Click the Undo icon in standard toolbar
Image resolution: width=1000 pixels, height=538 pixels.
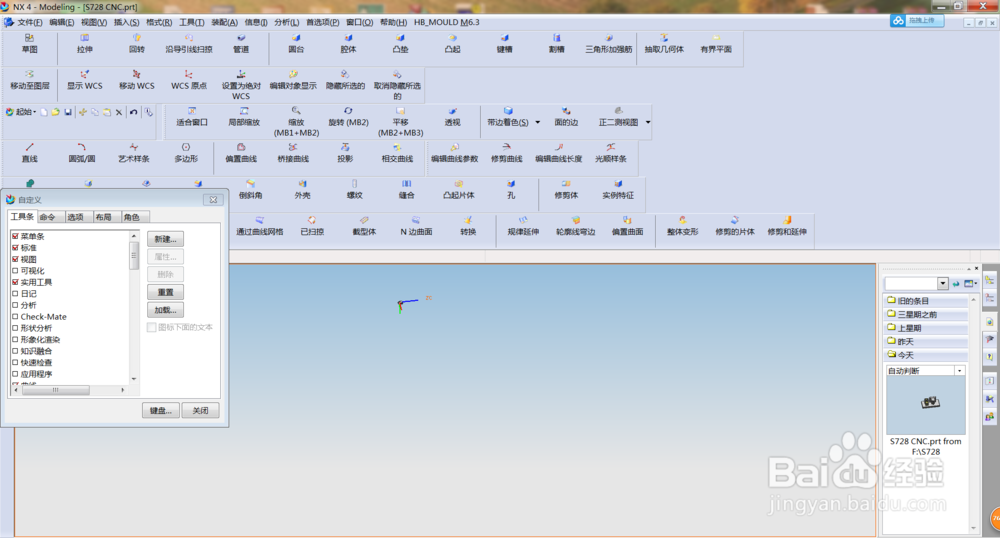(x=133, y=112)
